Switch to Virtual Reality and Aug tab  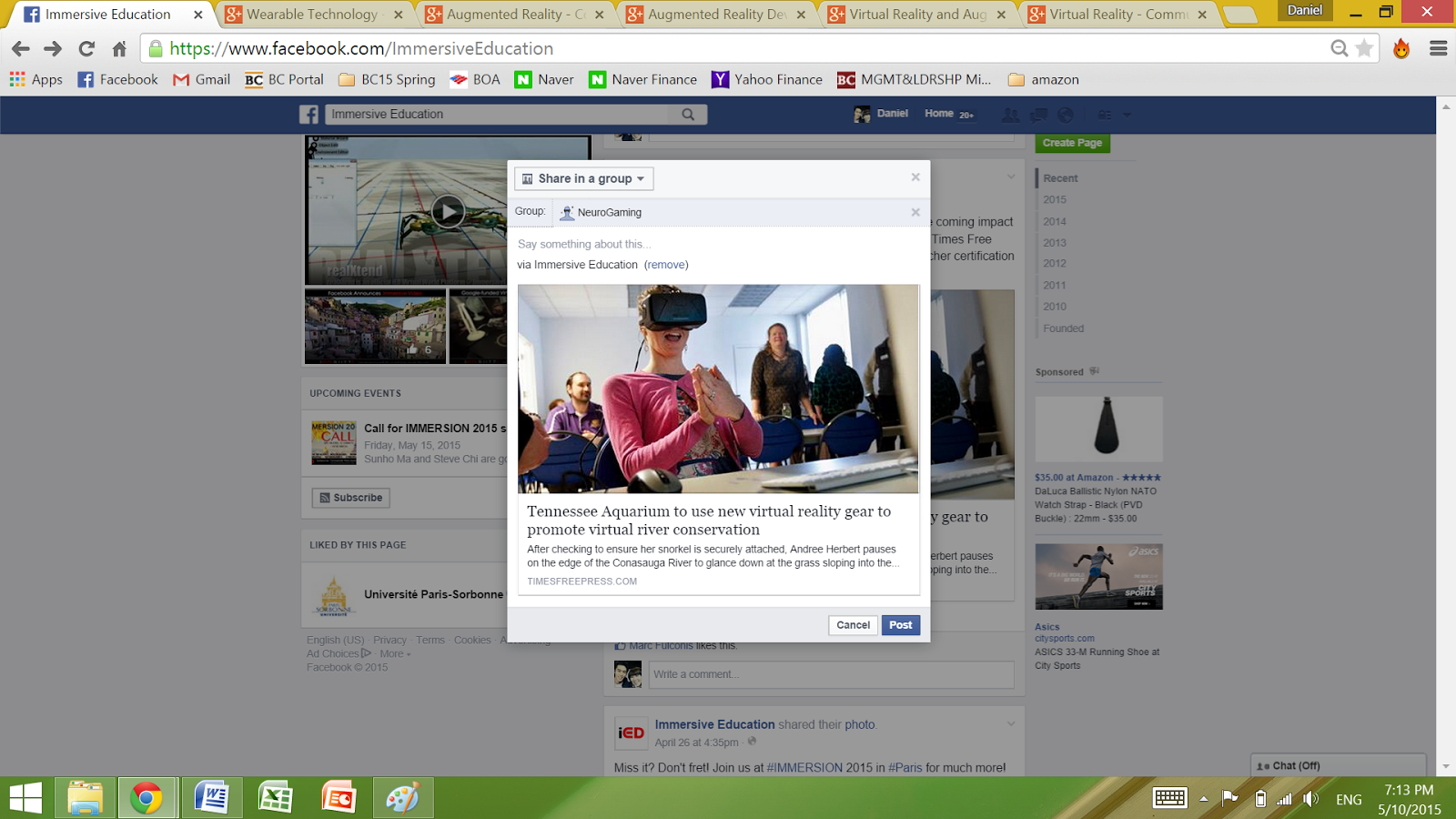917,15
